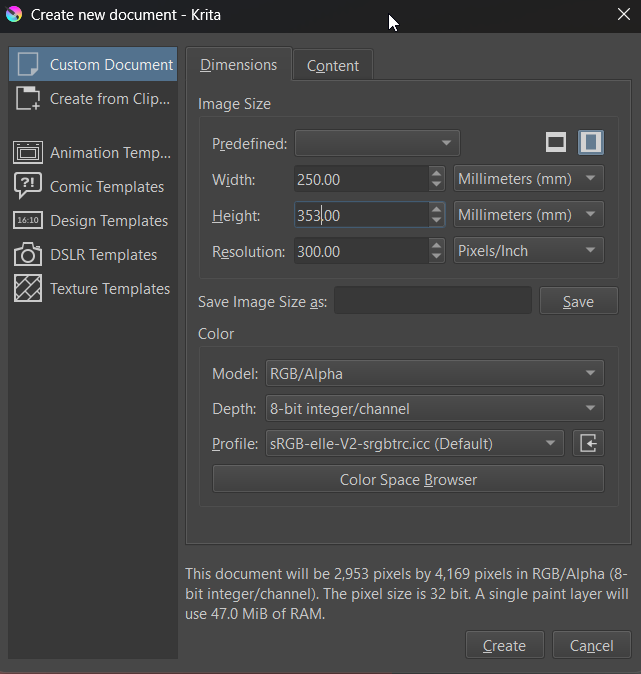Image resolution: width=641 pixels, height=674 pixels.
Task: Click the install color profile icon button
Action: coord(588,443)
